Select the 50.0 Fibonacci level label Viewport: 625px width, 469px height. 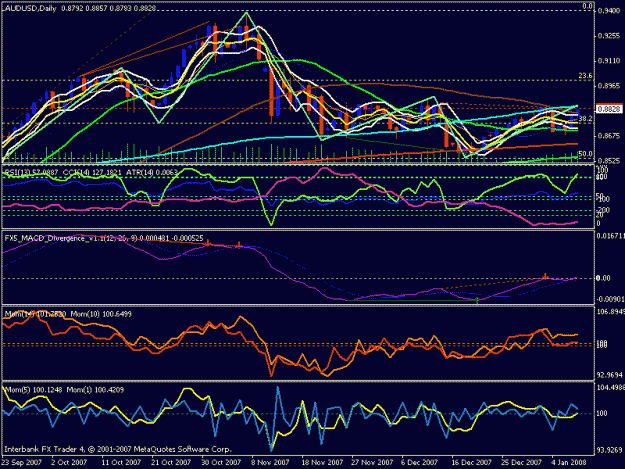pyautogui.click(x=585, y=154)
